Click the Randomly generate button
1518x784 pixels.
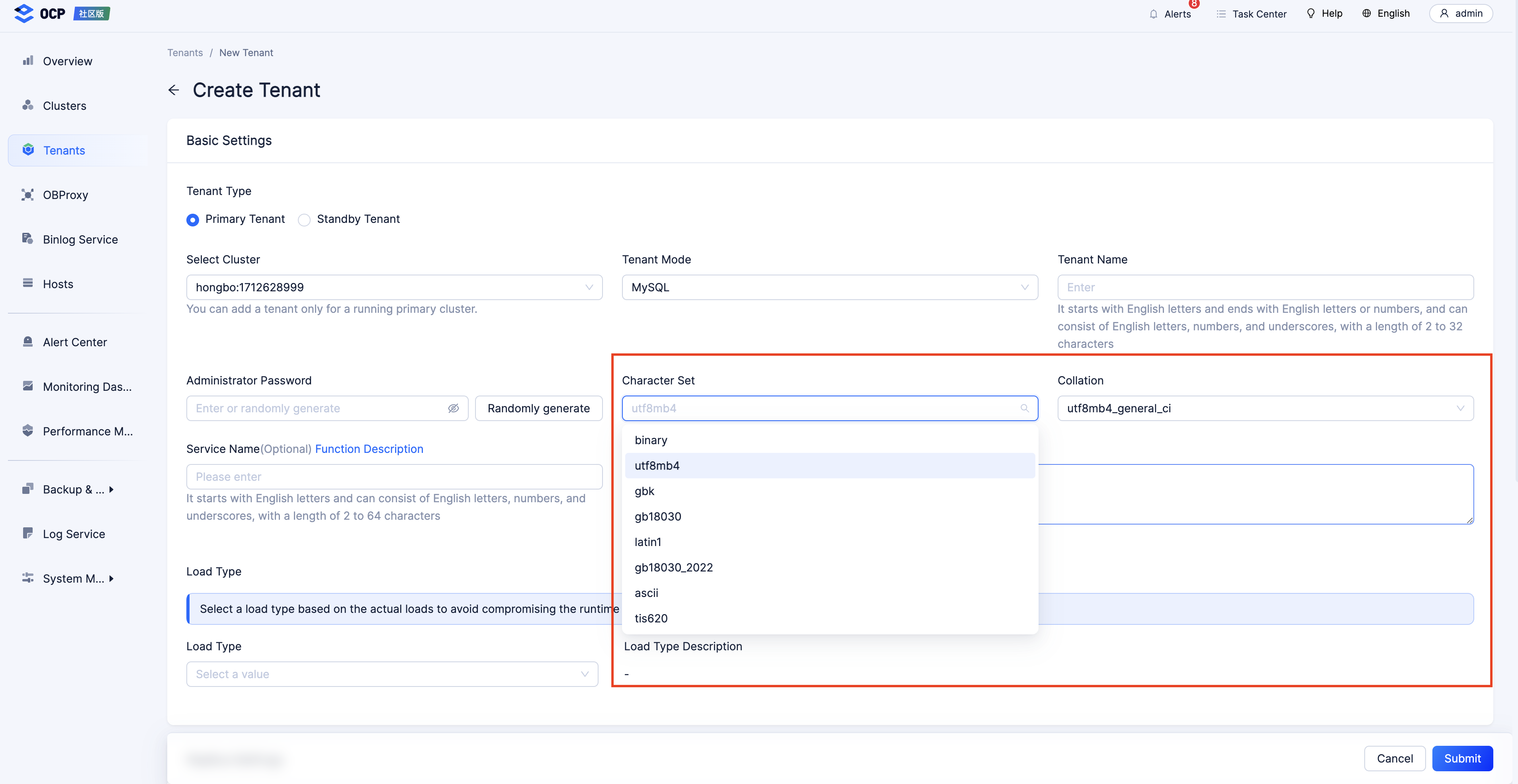point(539,408)
